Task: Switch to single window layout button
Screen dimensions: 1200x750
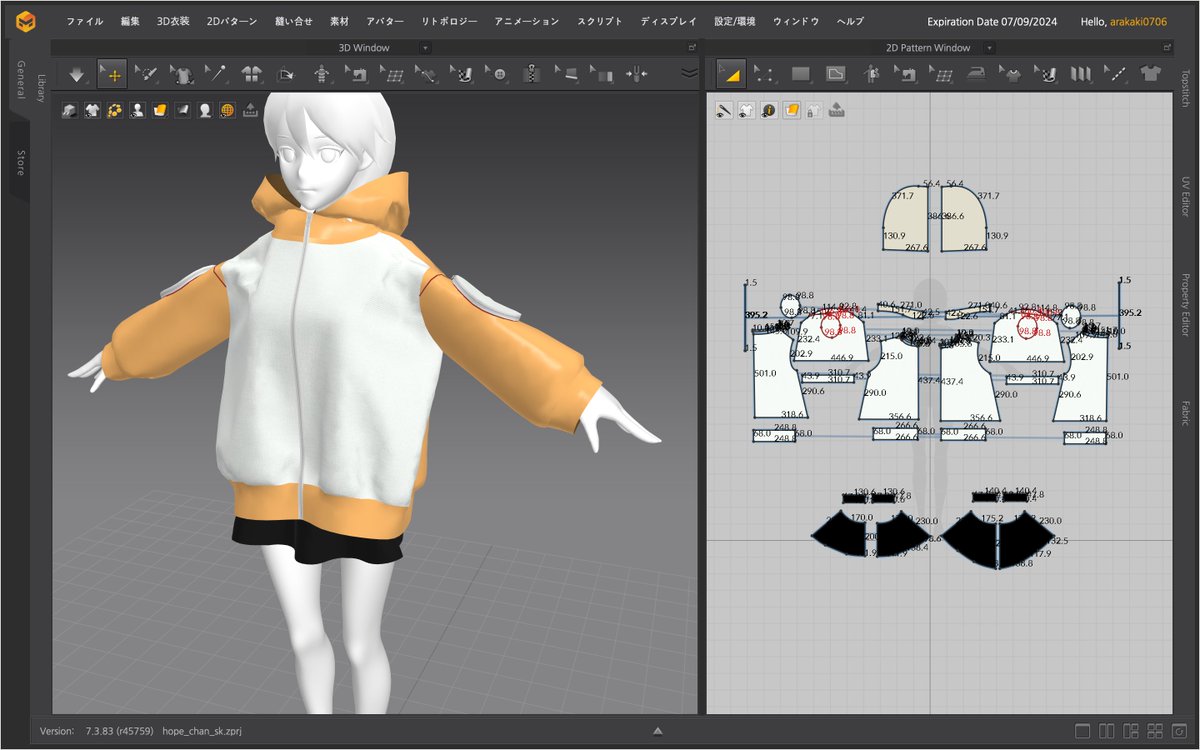Action: (x=1082, y=731)
